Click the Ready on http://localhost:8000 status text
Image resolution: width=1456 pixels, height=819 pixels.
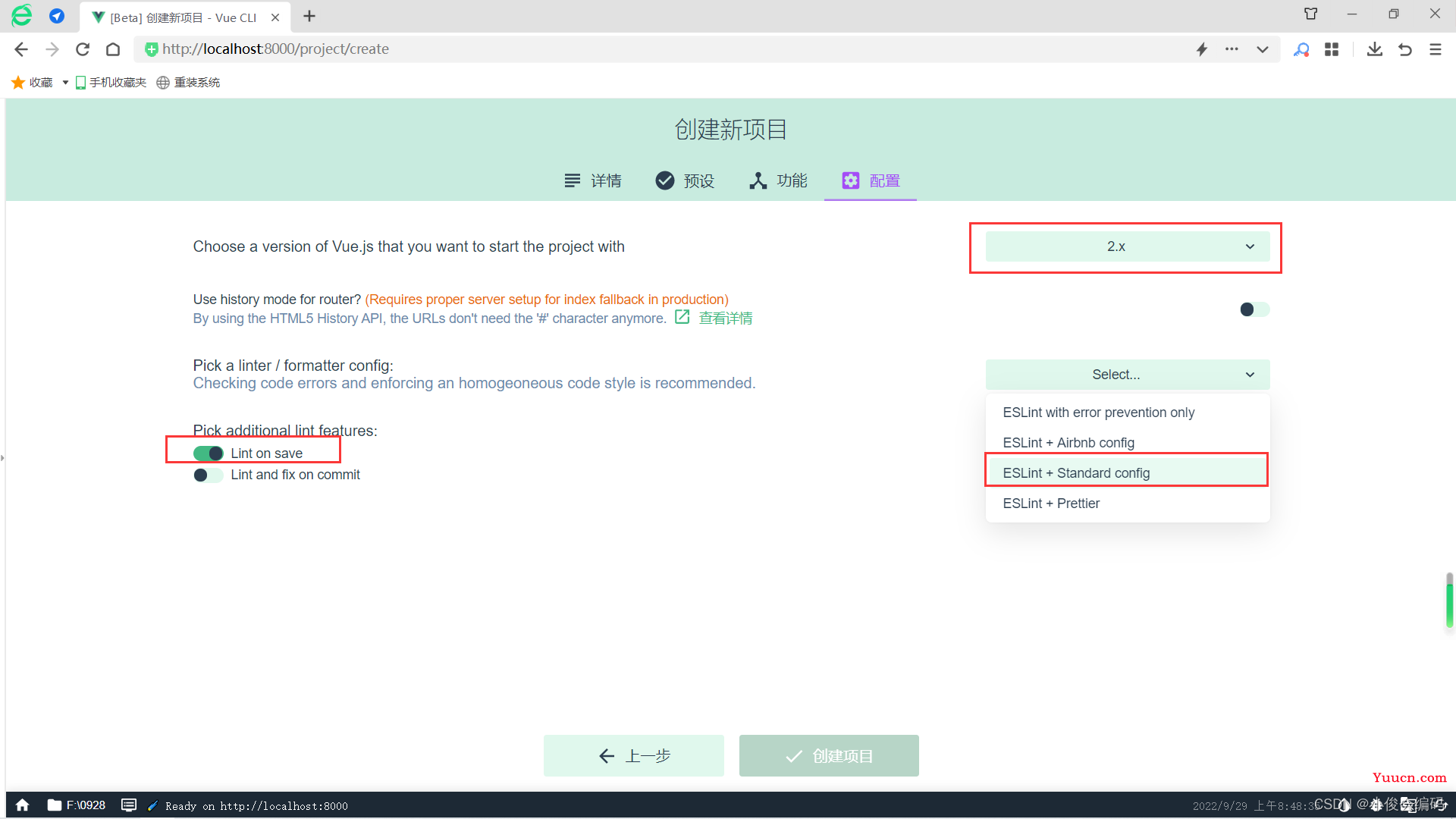pos(256,806)
